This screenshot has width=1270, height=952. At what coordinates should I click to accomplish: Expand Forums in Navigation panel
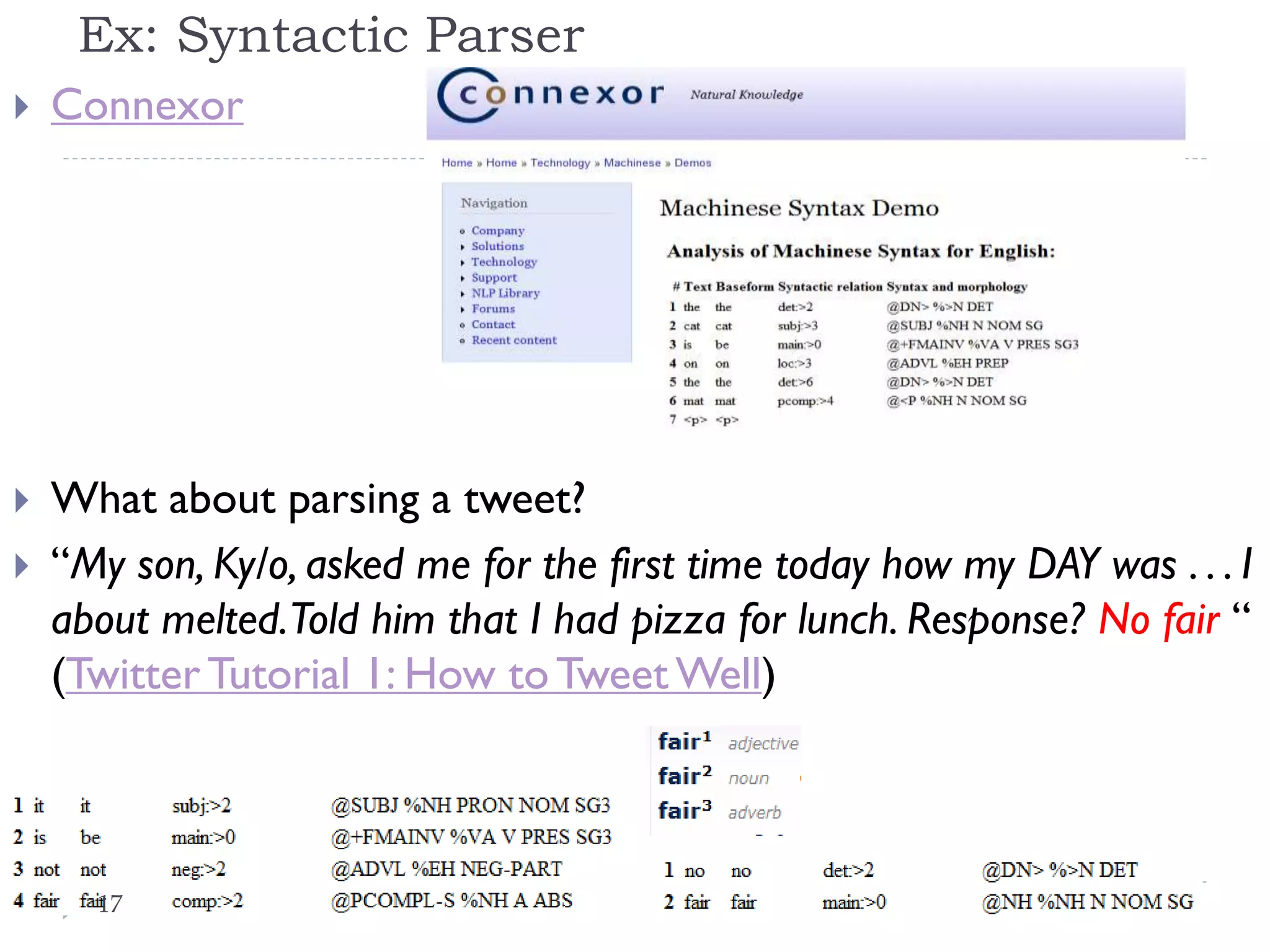(493, 309)
